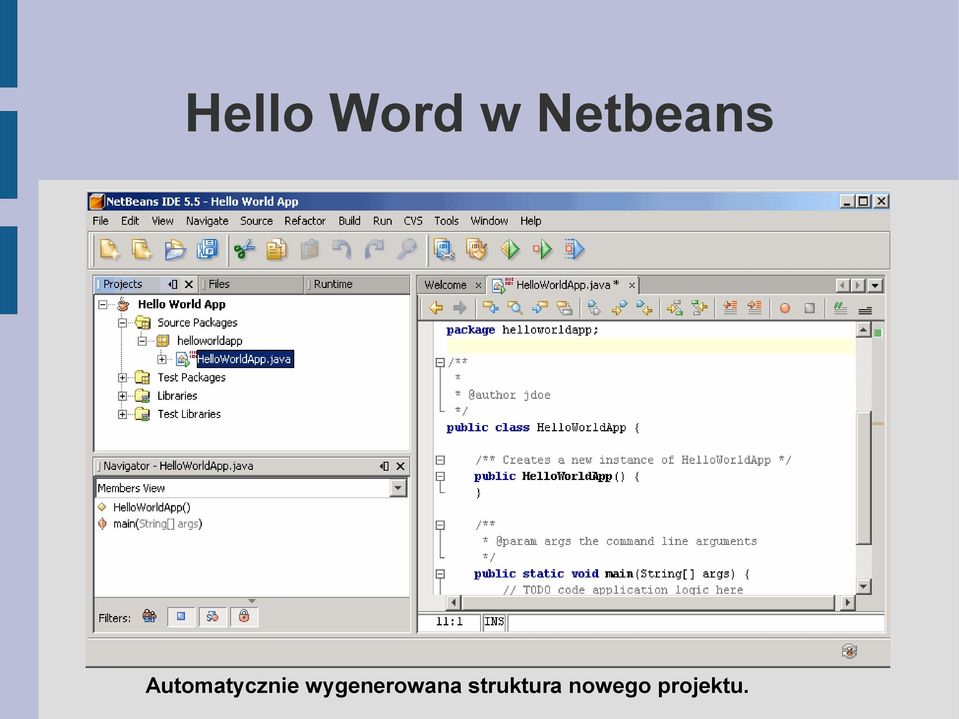Viewport: 959px width, 719px height.
Task: Click the Copy icon in main toolbar
Action: point(276,249)
